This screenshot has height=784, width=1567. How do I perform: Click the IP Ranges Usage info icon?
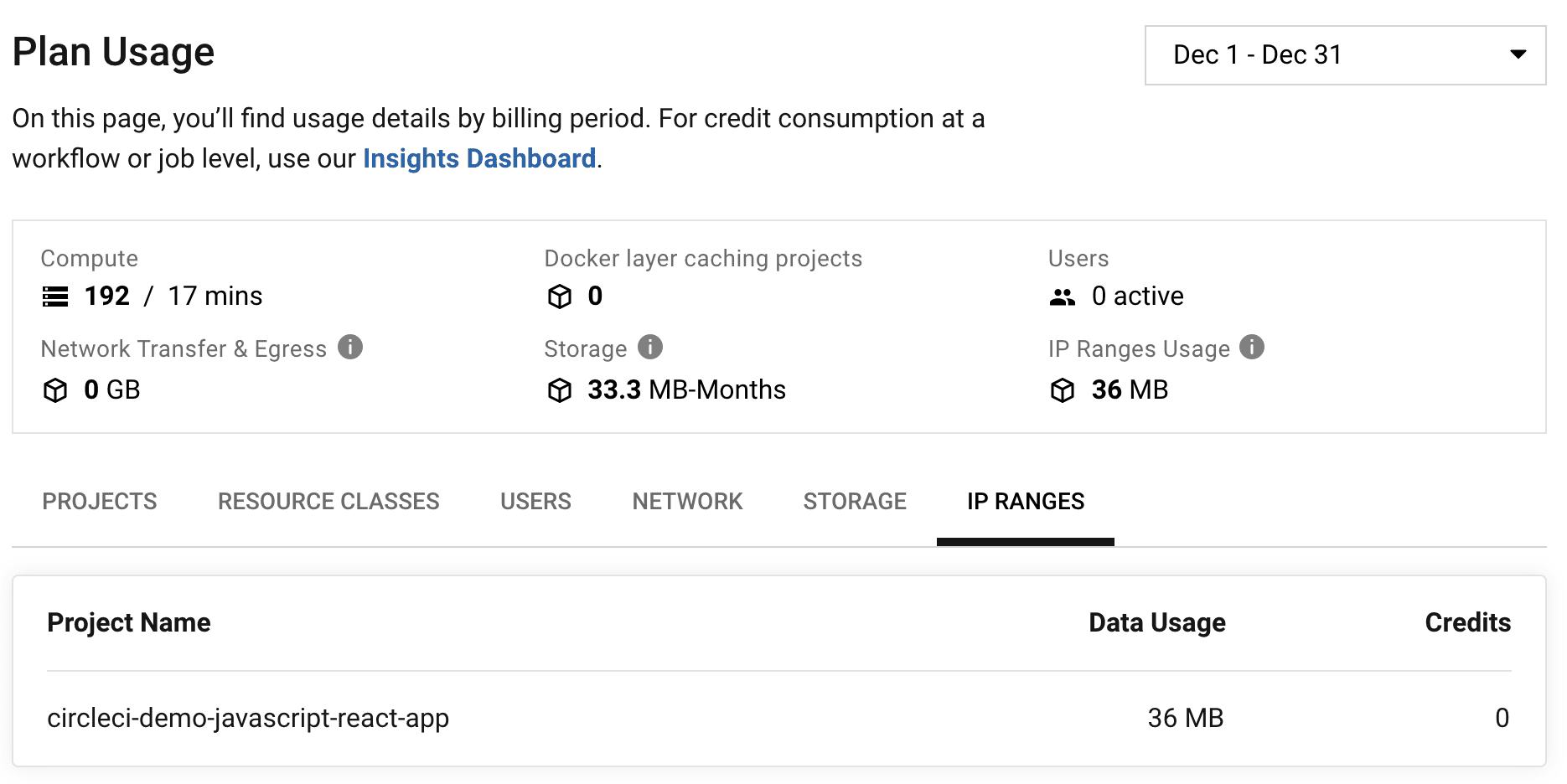point(1252,347)
